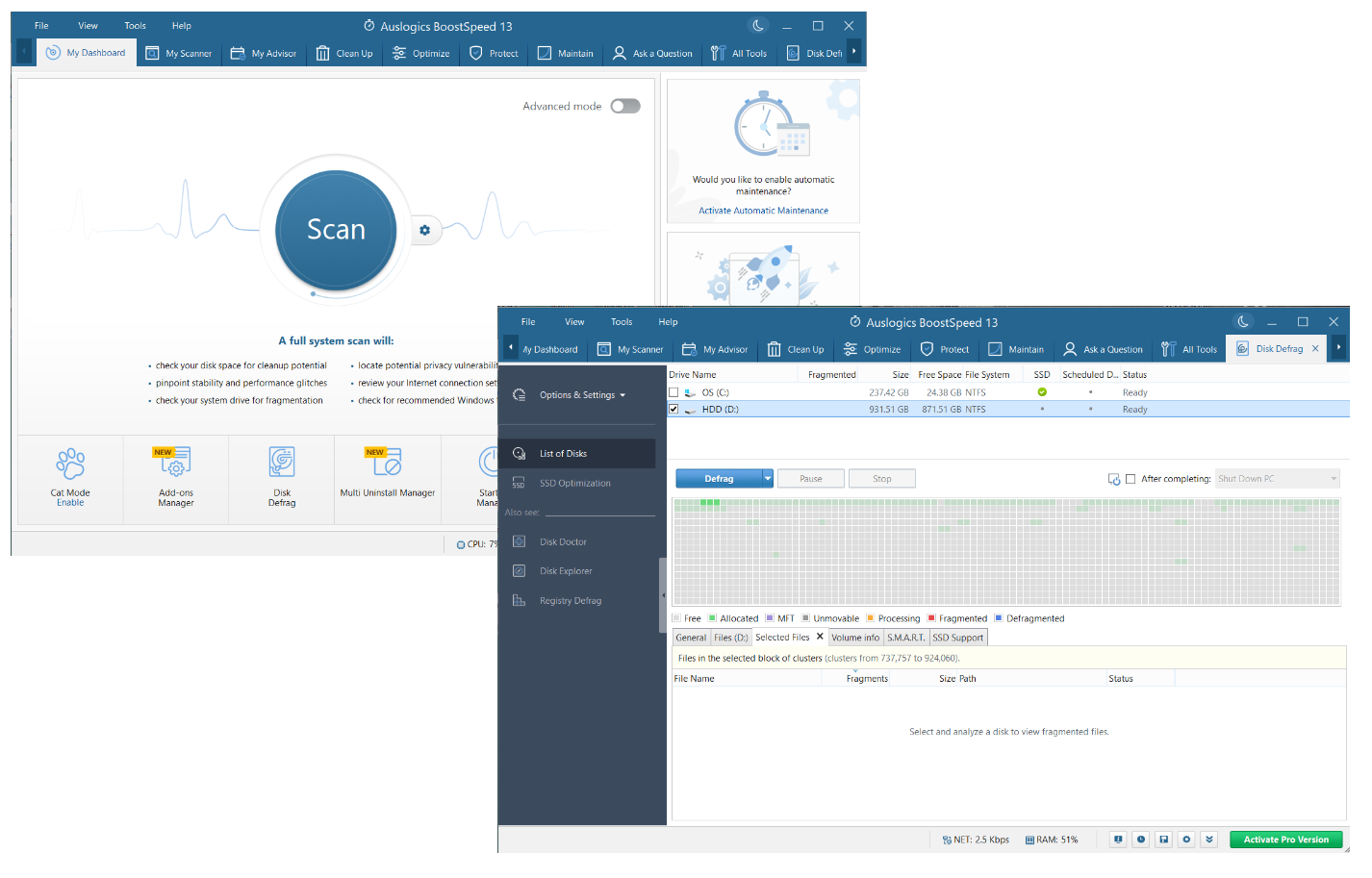Image resolution: width=1372 pixels, height=878 pixels.
Task: Open My Advisor tab in back window
Action: point(264,53)
